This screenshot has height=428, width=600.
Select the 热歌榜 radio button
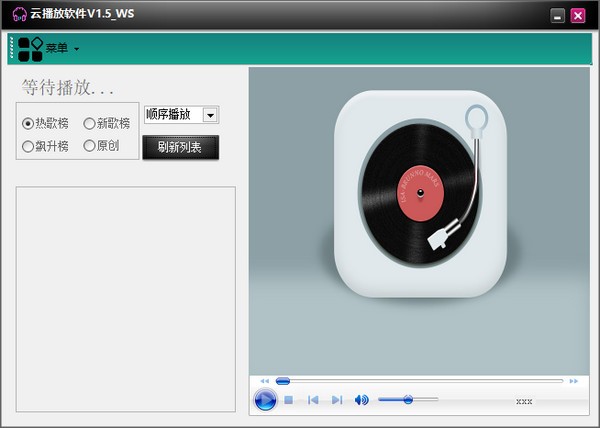[28, 124]
